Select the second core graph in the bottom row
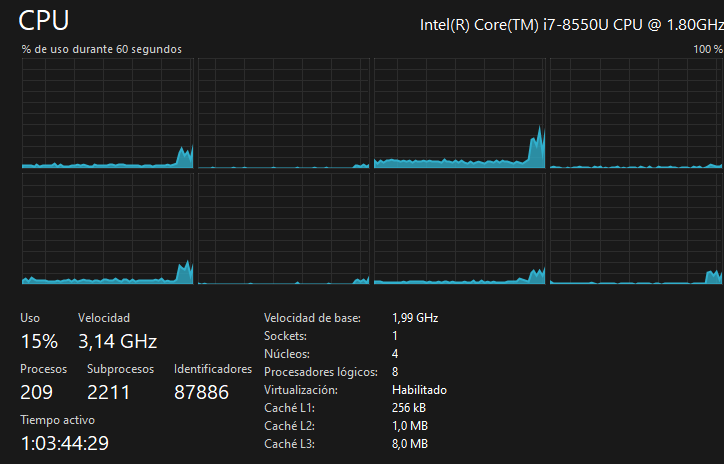The width and height of the screenshot is (724, 464). coord(284,229)
